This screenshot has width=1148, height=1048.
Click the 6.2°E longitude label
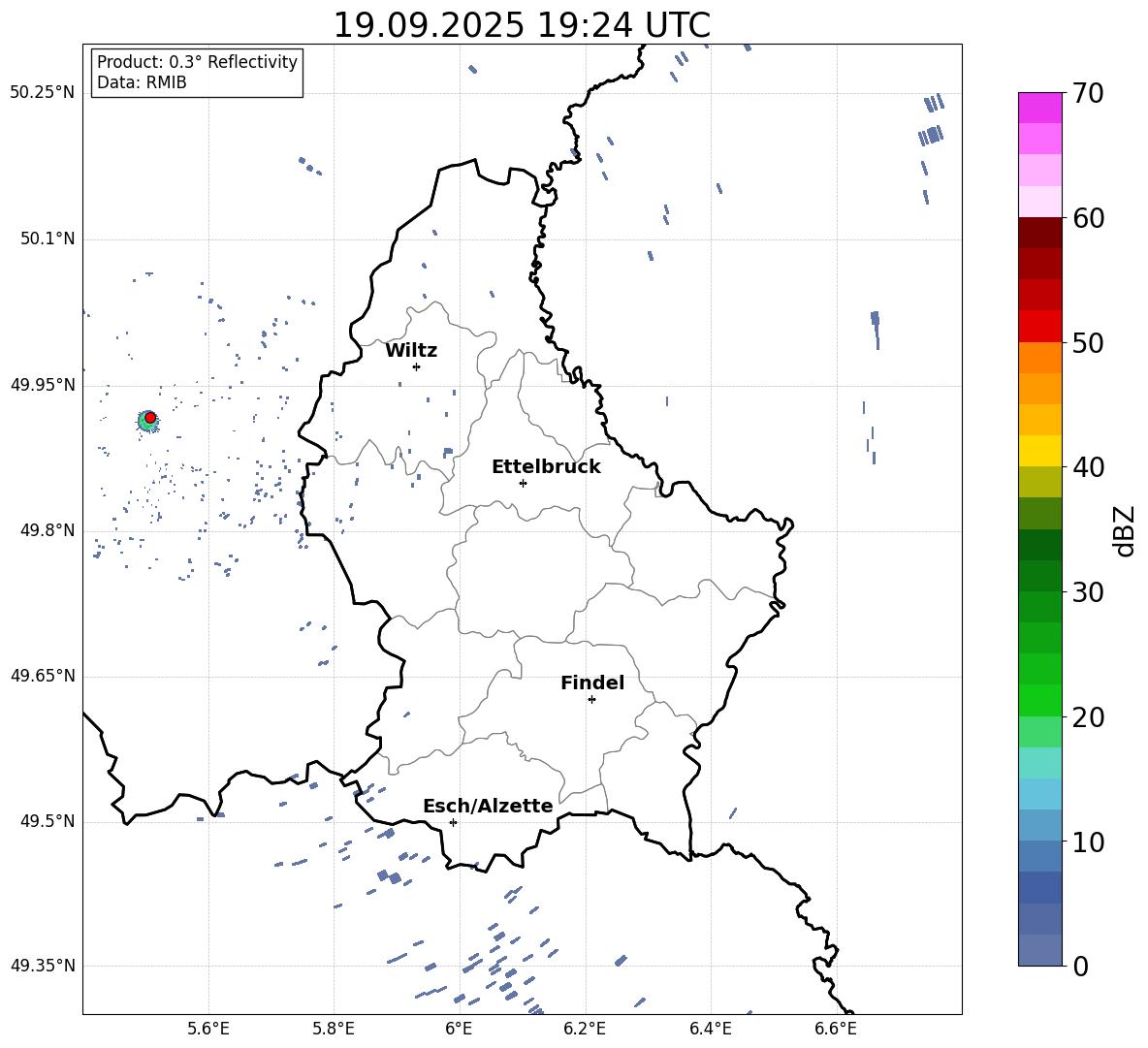pyautogui.click(x=585, y=1029)
